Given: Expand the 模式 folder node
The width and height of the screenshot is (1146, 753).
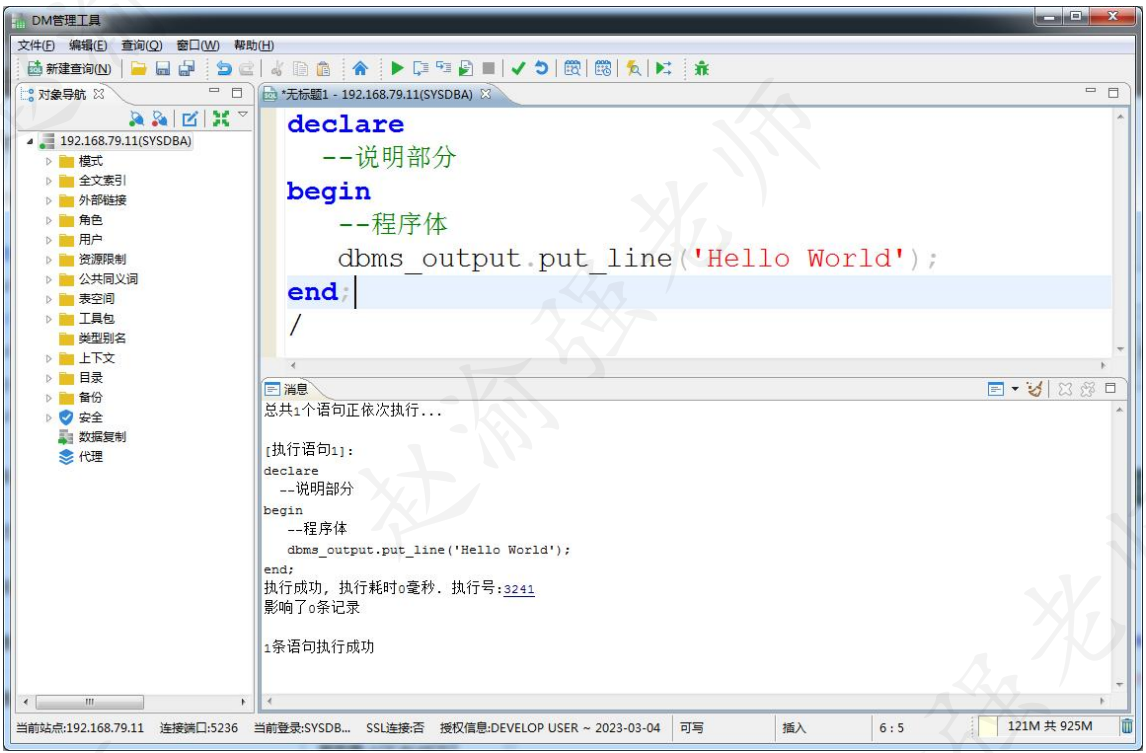Looking at the screenshot, I should [x=49, y=161].
